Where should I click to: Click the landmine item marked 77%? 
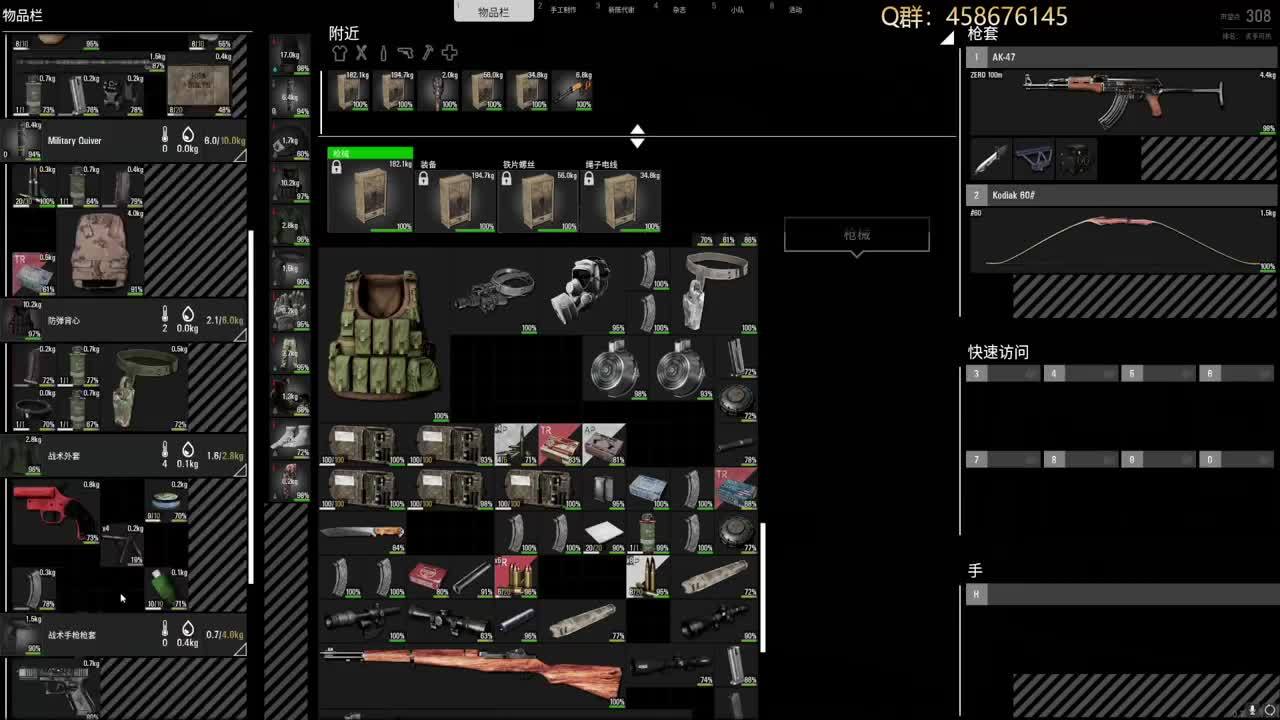[x=737, y=533]
